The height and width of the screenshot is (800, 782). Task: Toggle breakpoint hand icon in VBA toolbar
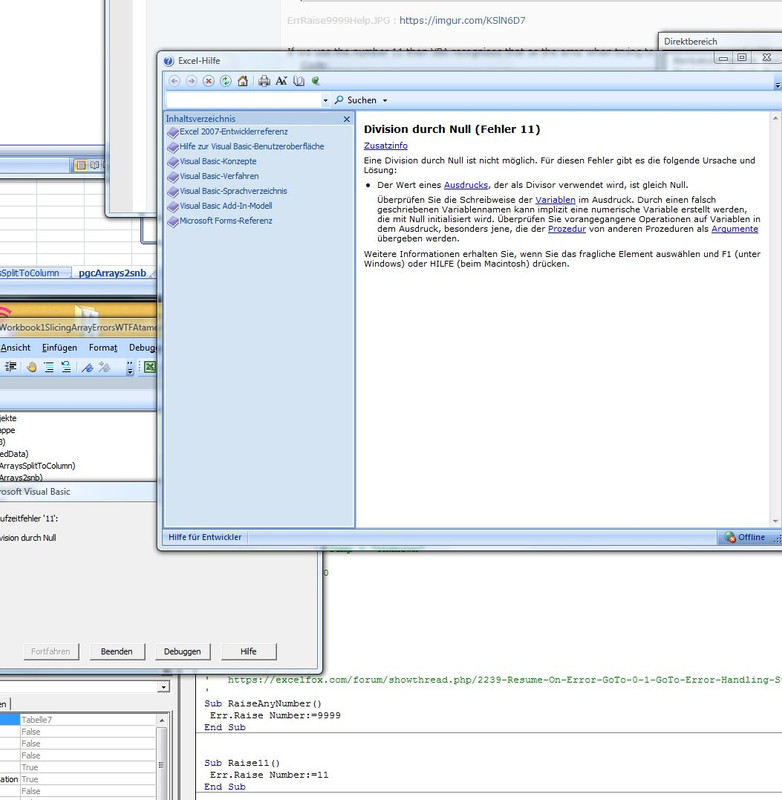tap(32, 367)
